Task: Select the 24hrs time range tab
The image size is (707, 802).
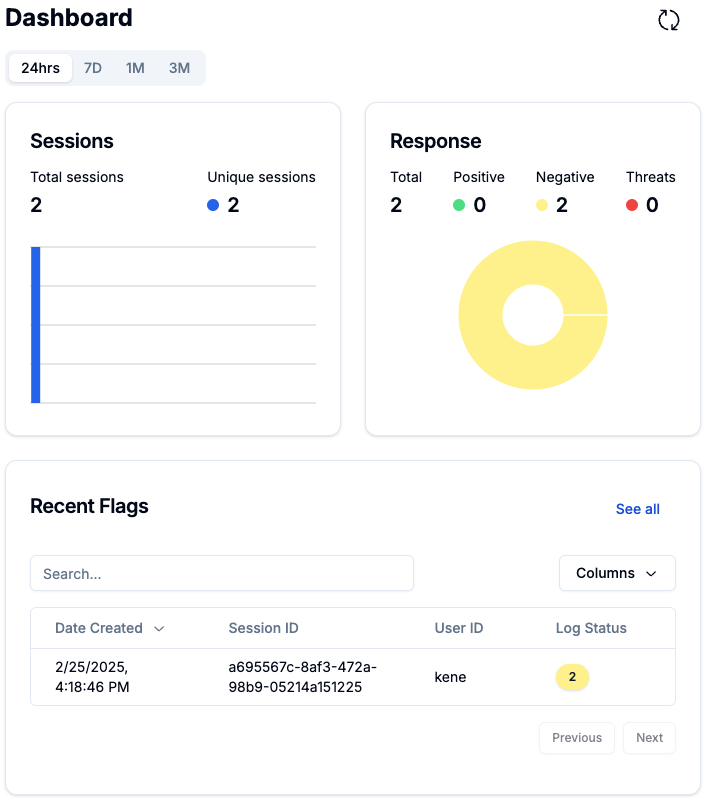Action: click(40, 68)
